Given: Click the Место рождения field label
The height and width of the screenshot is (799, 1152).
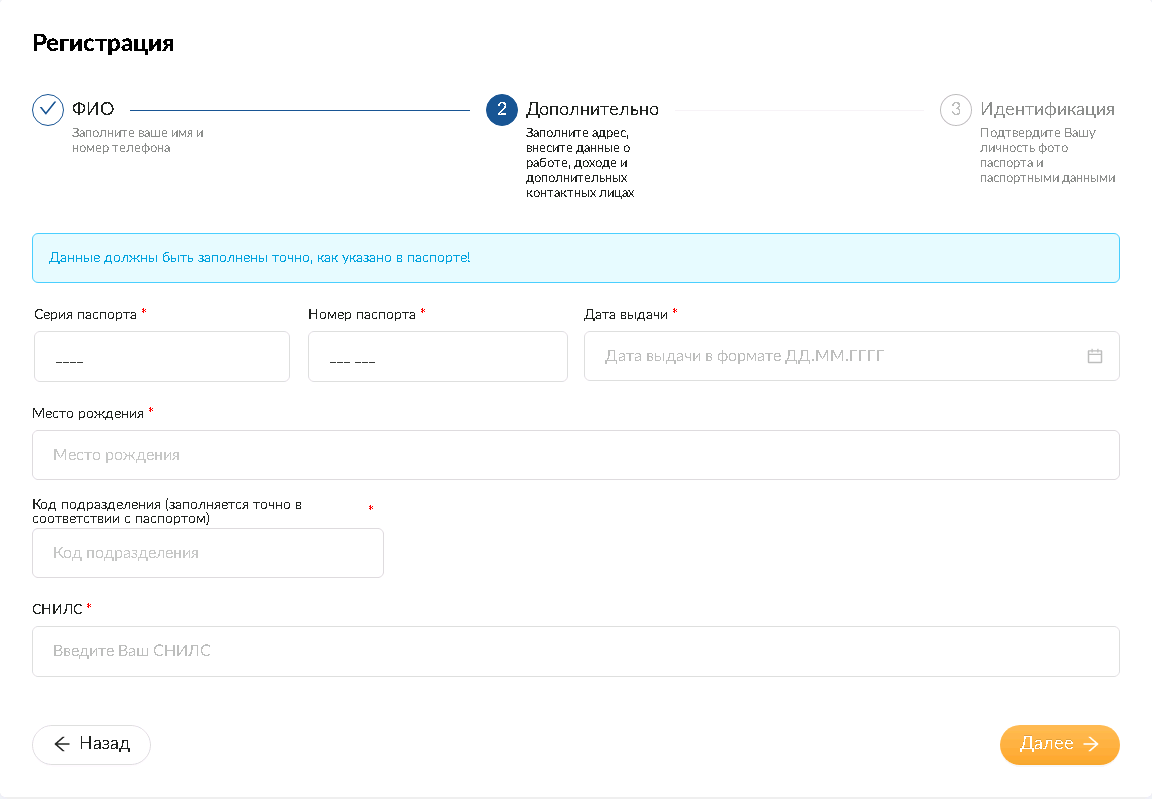Looking at the screenshot, I should (x=88, y=413).
